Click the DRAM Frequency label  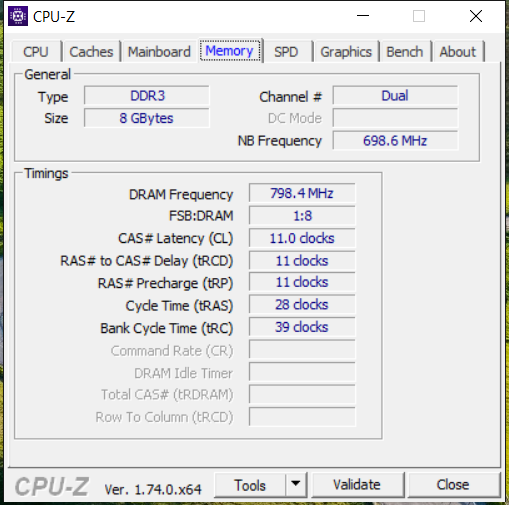181,195
